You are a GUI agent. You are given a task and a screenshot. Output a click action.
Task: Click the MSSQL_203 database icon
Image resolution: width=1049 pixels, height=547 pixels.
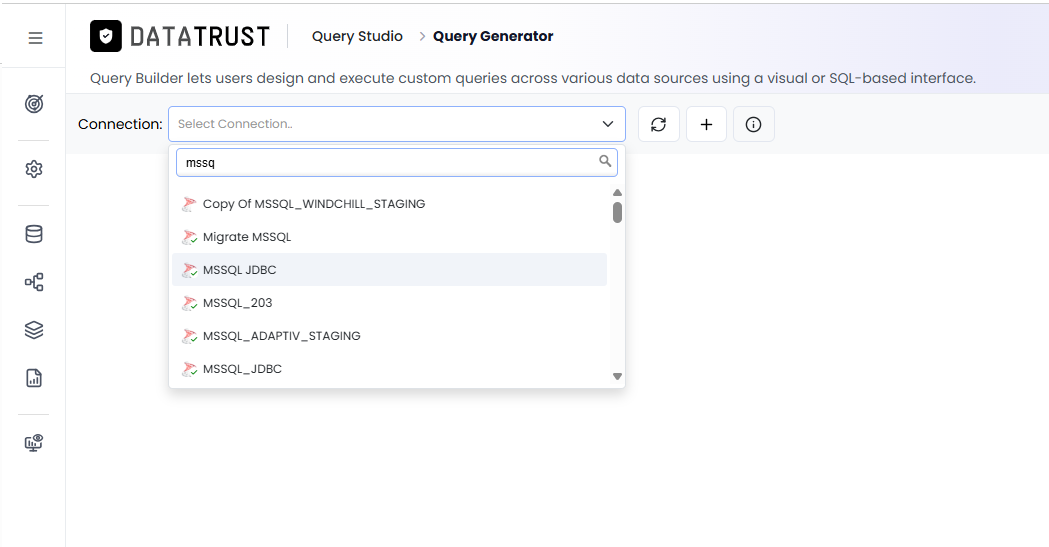point(189,303)
